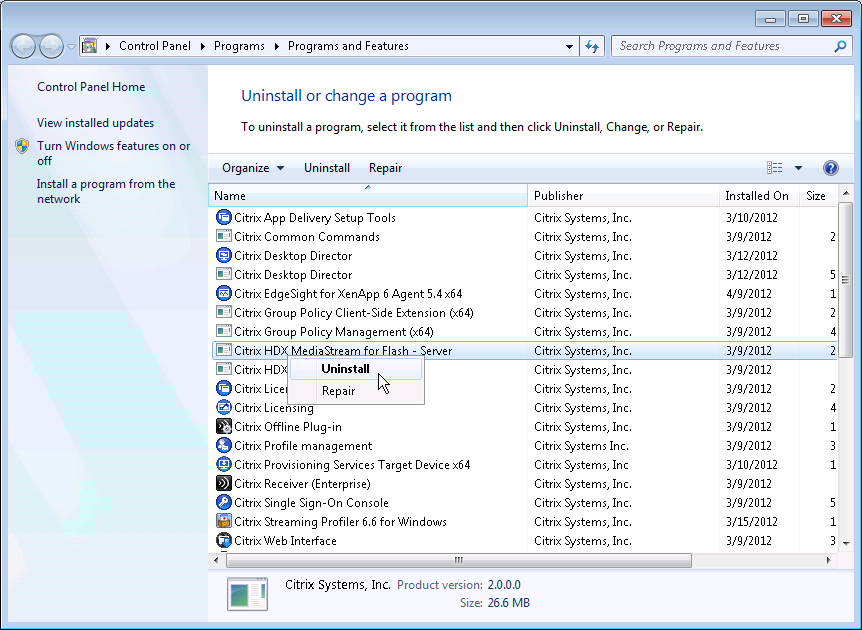This screenshot has width=862, height=630.
Task: Open Install a program from the network
Action: (106, 191)
